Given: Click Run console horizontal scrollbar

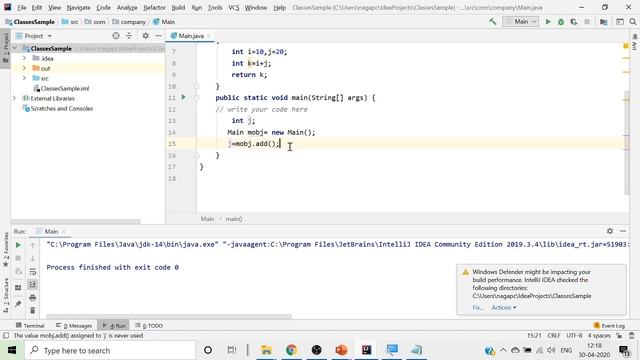Looking at the screenshot, I should coord(169,316).
